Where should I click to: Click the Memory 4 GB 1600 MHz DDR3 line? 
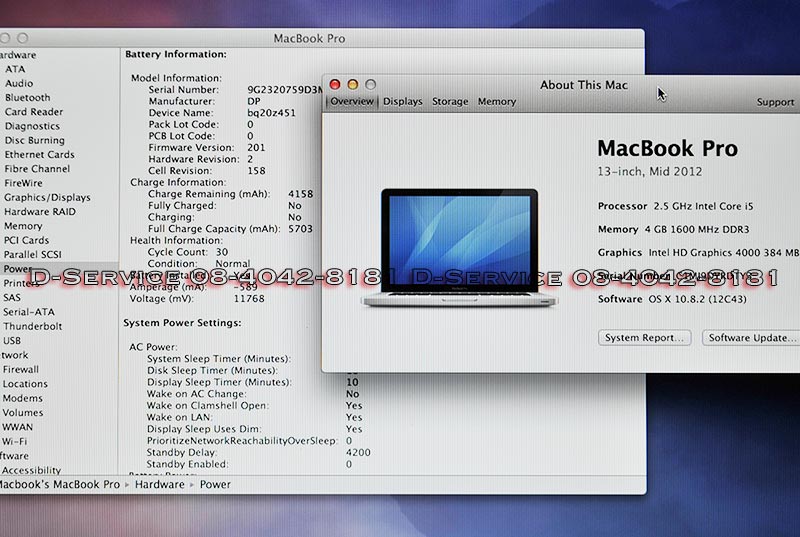pyautogui.click(x=673, y=229)
